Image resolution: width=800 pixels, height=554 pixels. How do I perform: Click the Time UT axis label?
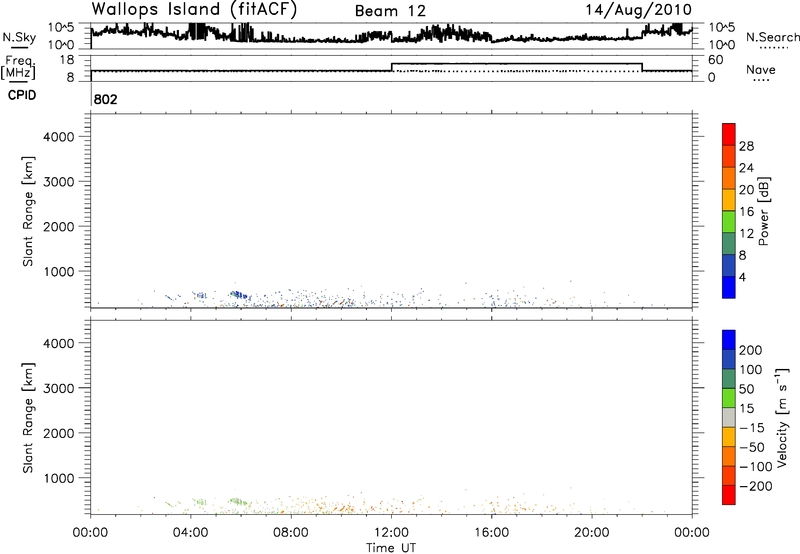click(391, 548)
